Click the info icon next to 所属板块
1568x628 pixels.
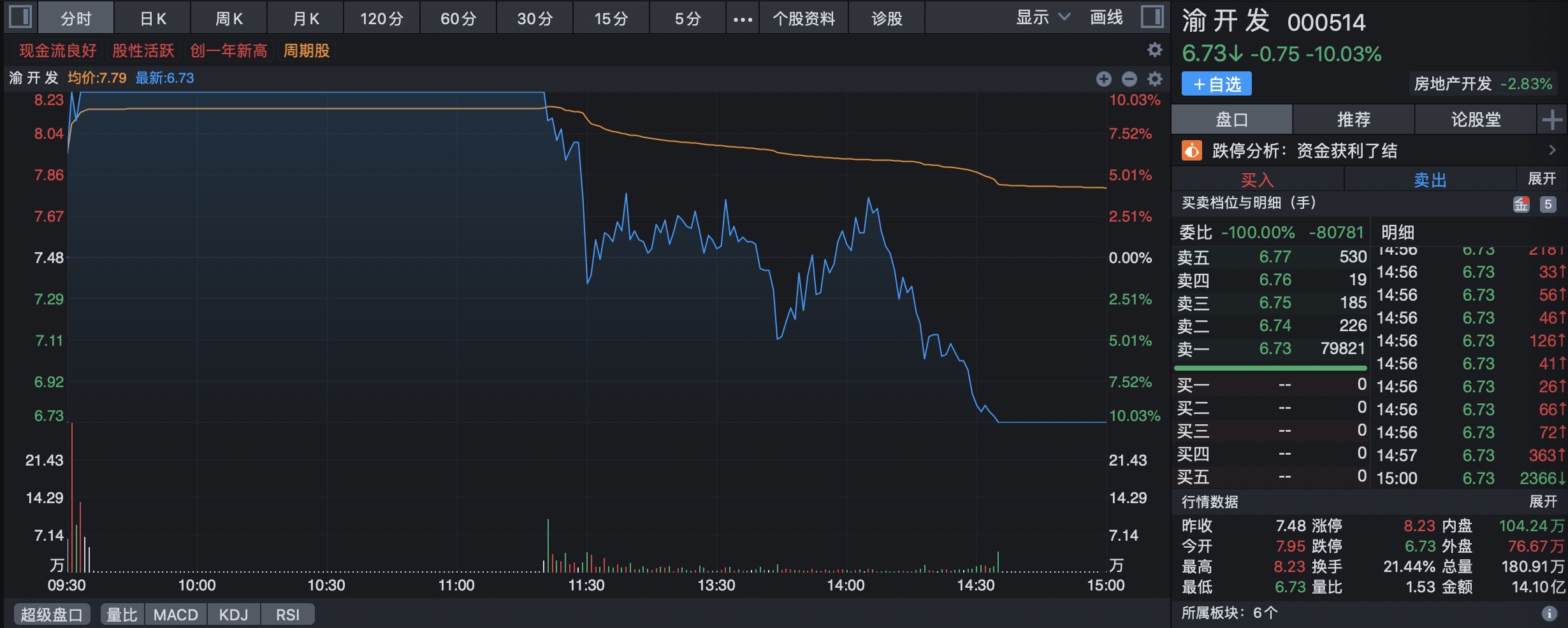tap(1549, 613)
